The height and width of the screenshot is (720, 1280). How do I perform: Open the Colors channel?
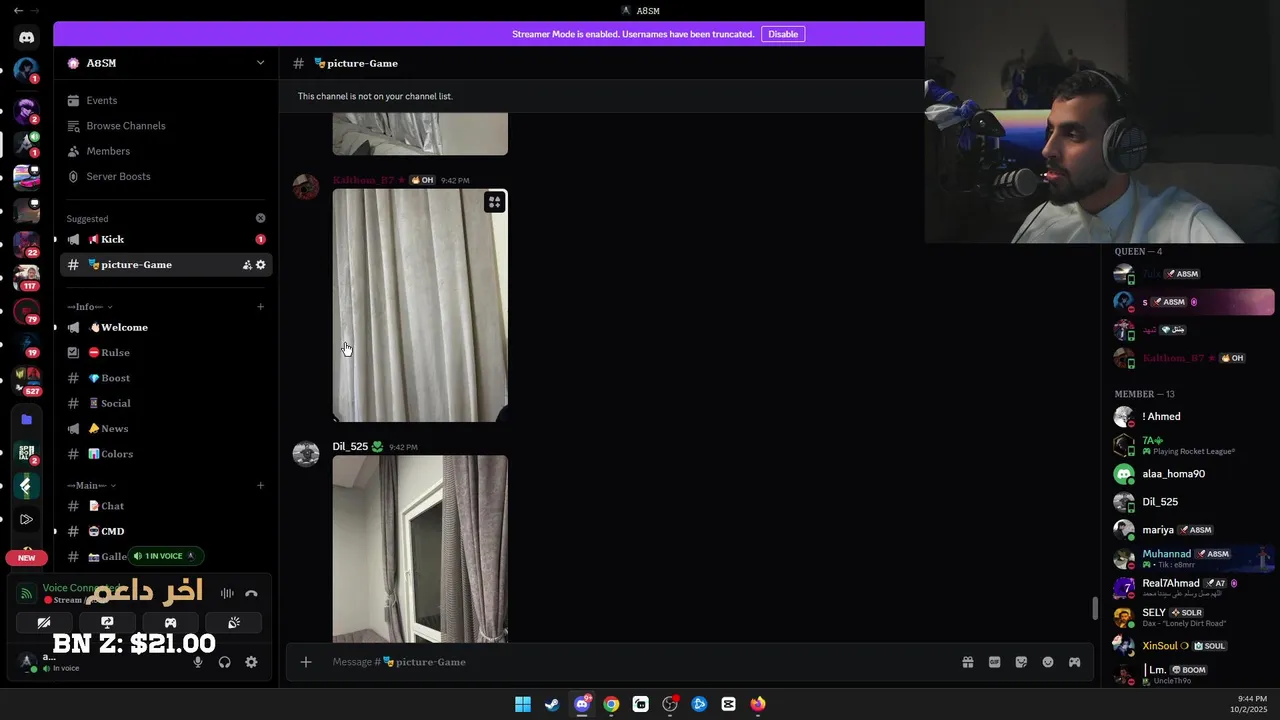(166, 454)
